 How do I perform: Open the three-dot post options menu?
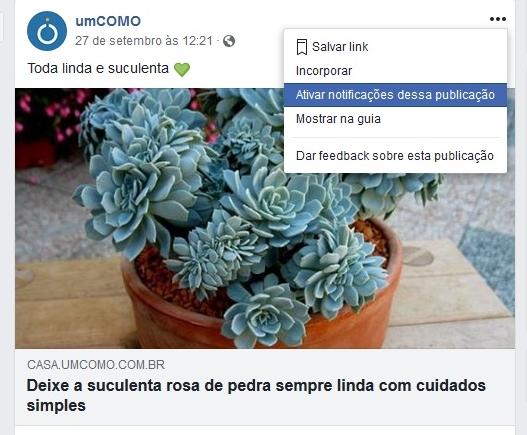click(x=498, y=19)
